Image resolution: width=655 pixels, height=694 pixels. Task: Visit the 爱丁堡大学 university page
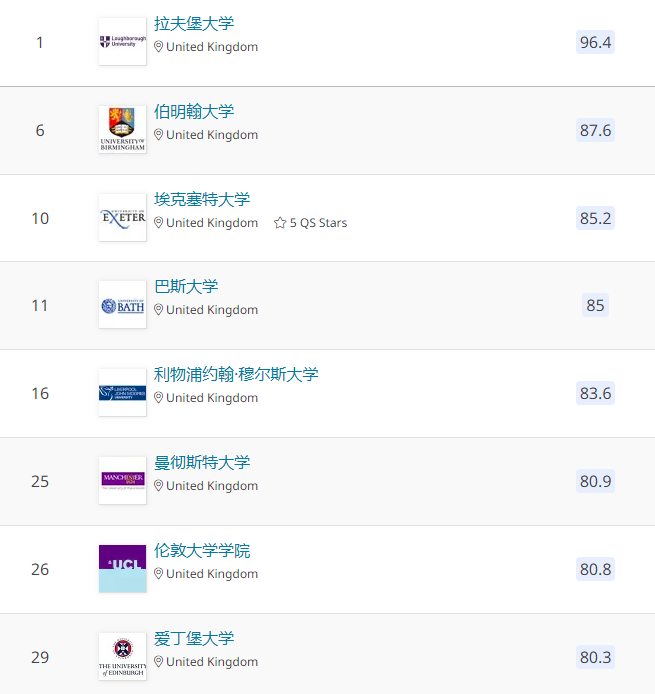click(194, 639)
